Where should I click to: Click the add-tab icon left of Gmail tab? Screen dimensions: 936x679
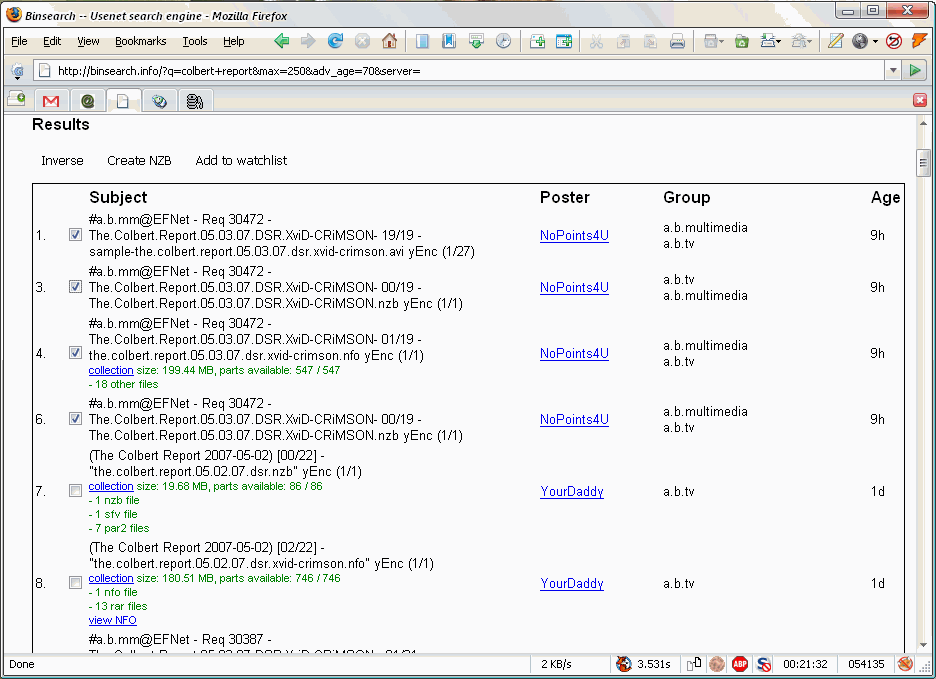(16, 99)
